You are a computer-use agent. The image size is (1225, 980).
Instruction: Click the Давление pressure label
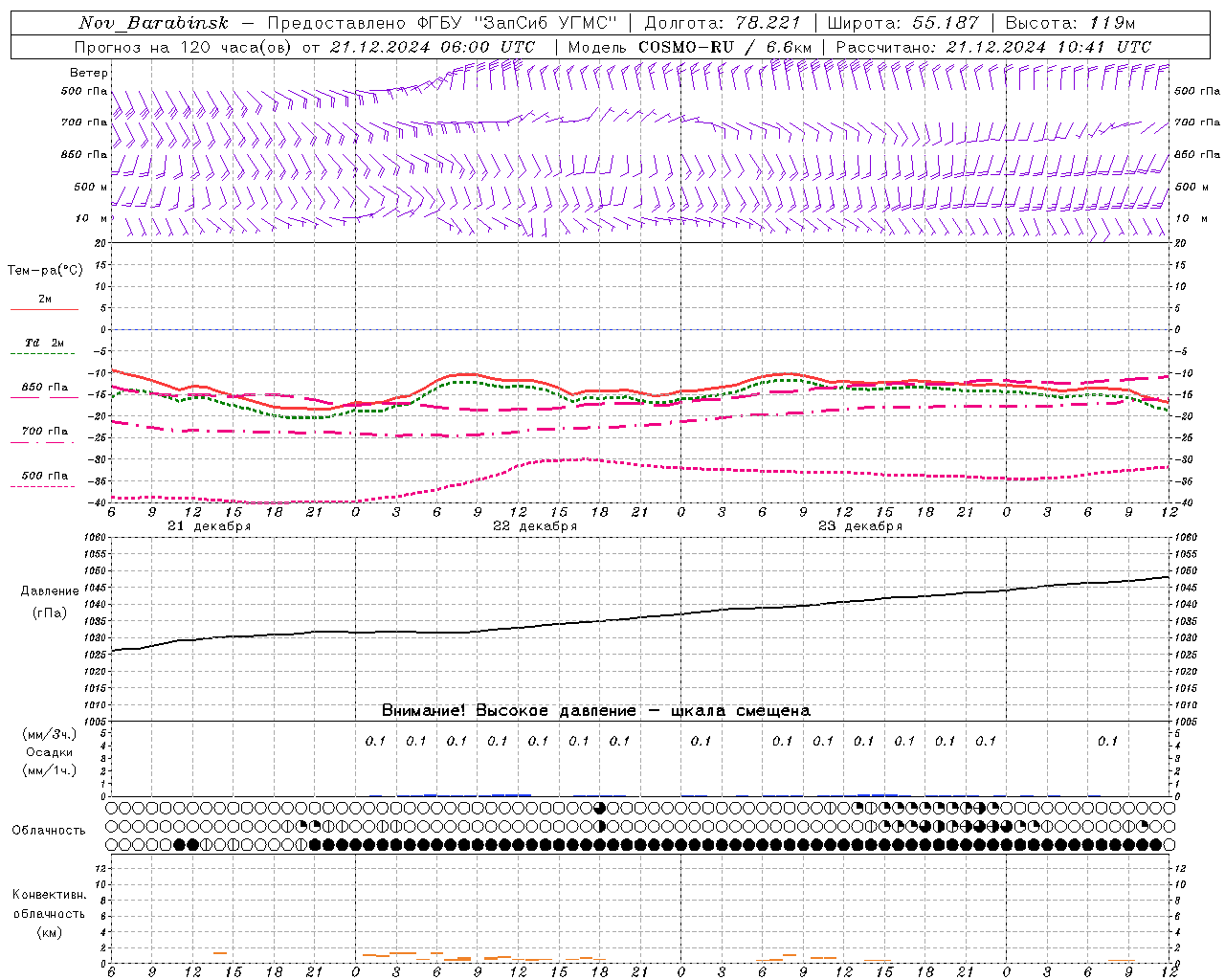coord(50,591)
